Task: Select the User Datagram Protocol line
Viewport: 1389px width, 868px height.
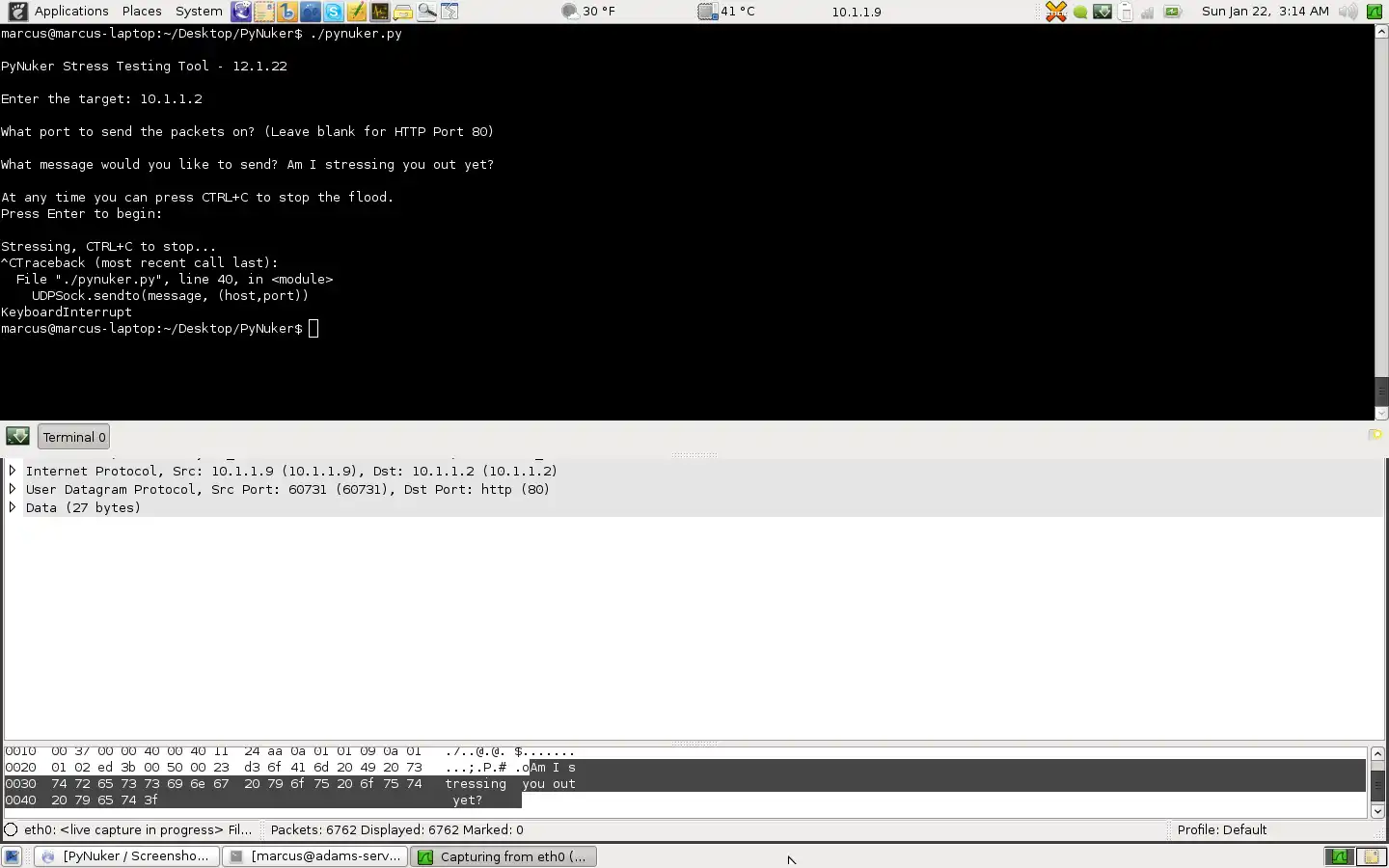Action: (287, 490)
